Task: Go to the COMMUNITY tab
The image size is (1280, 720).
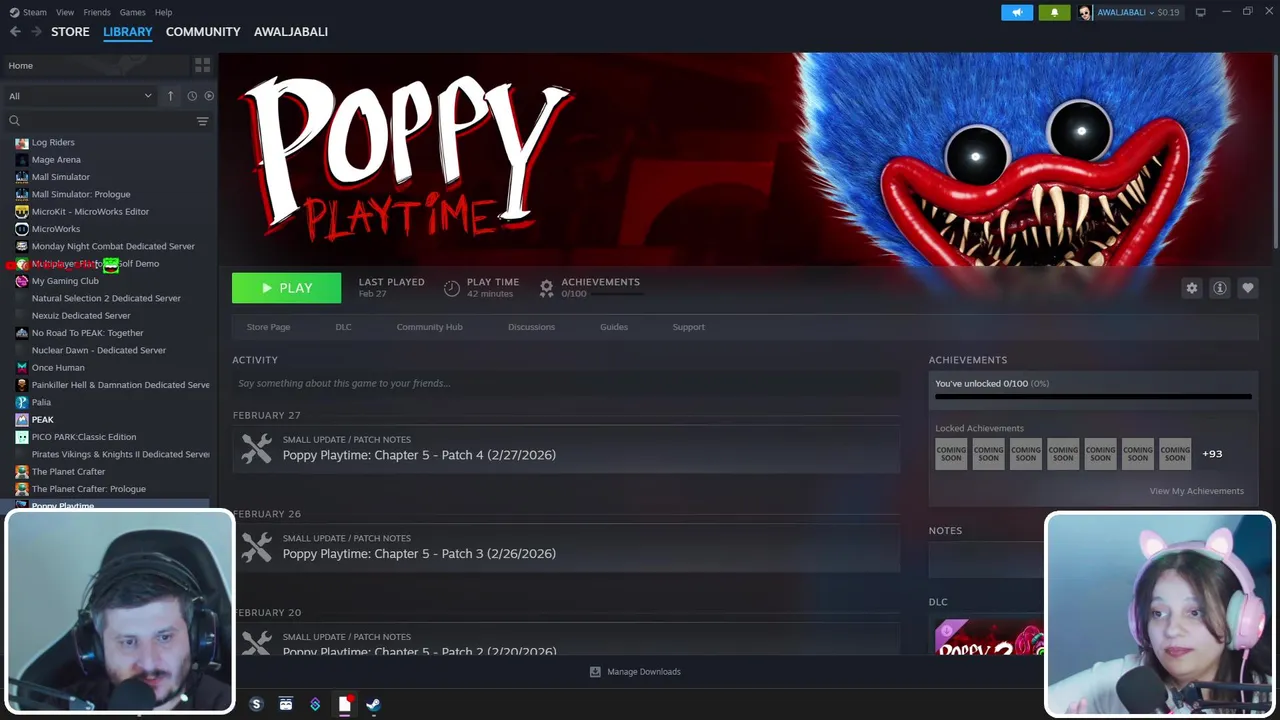Action: pyautogui.click(x=203, y=32)
